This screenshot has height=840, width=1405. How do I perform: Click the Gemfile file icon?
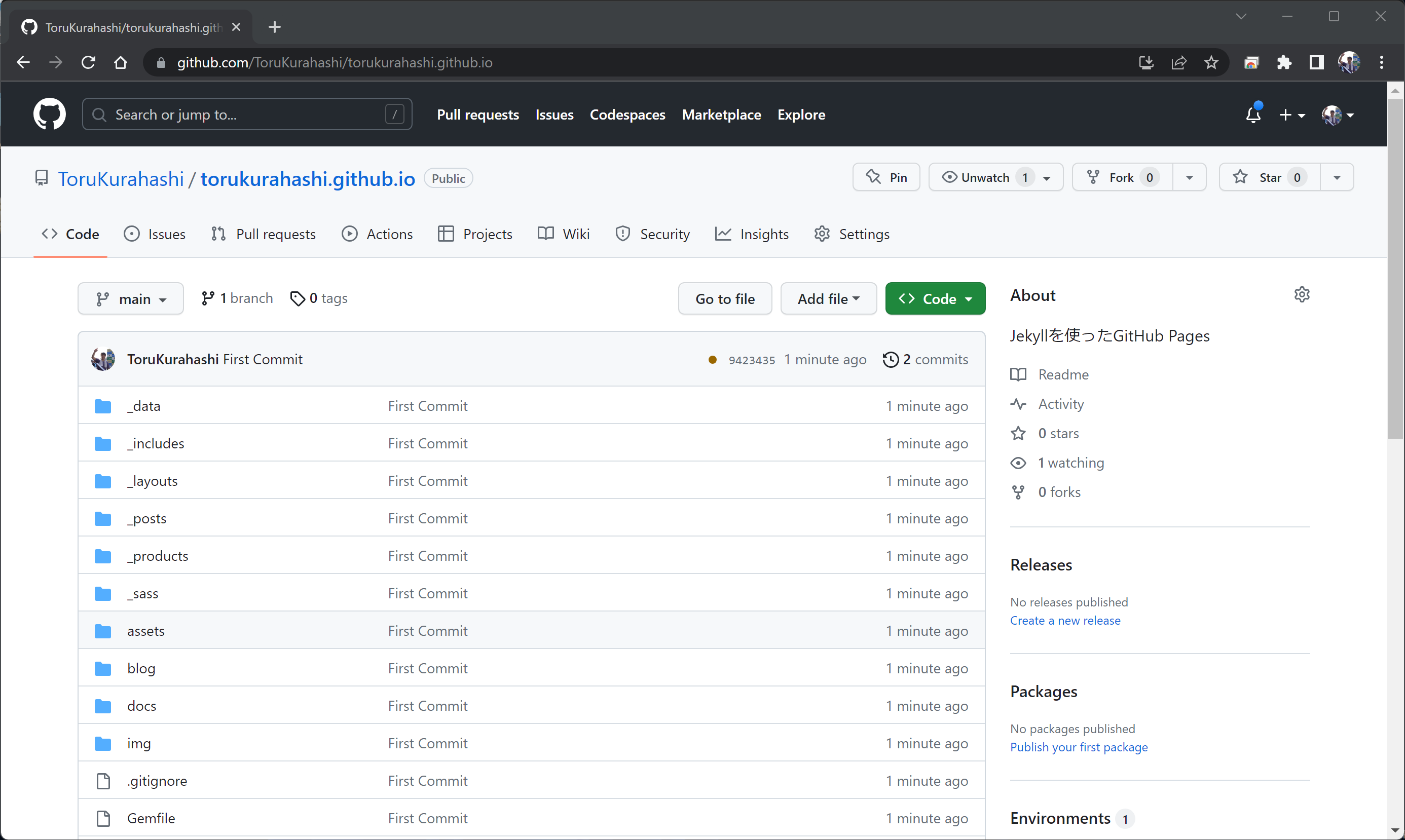point(103,819)
